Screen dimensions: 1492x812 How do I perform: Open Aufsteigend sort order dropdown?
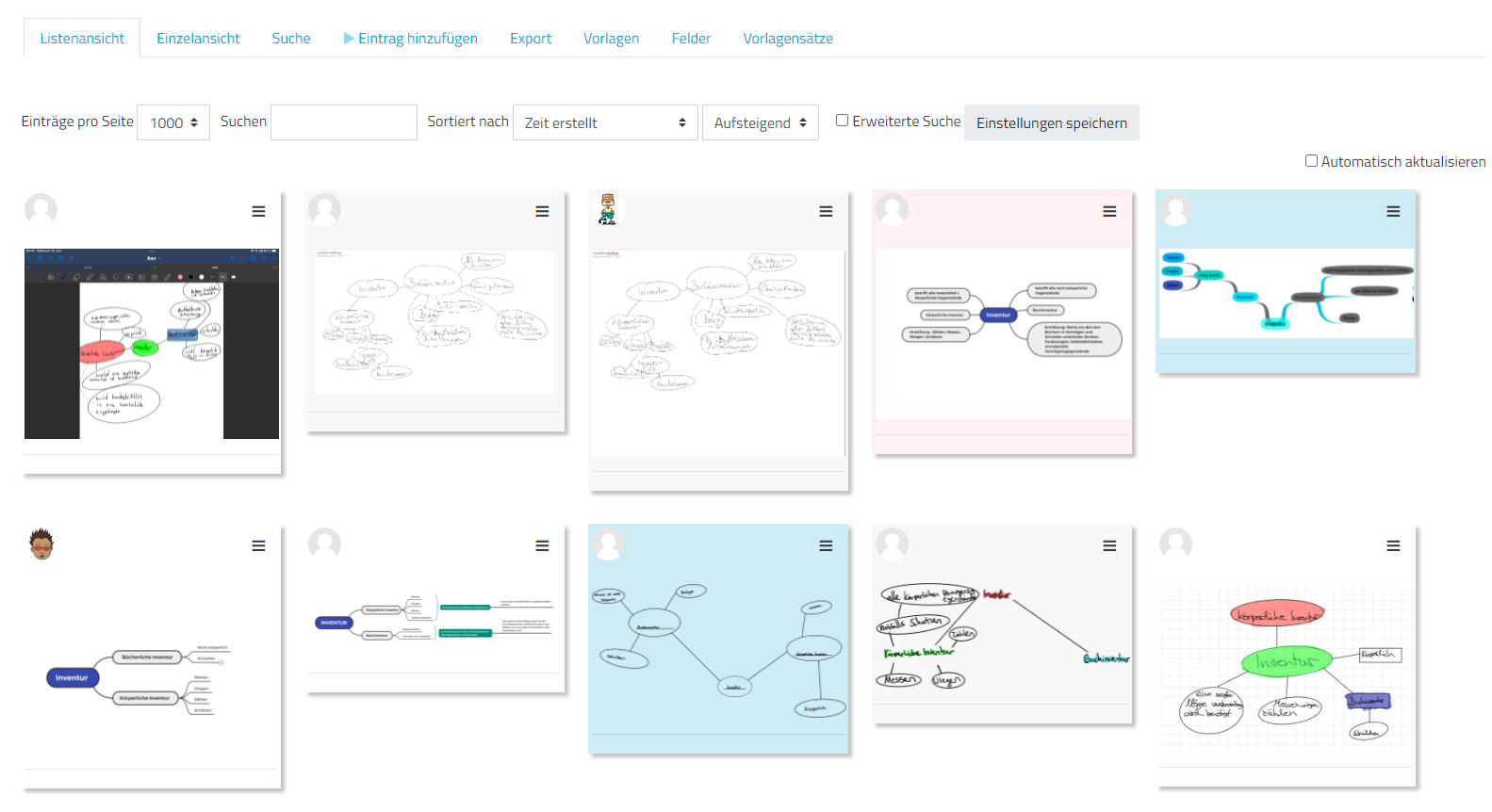click(x=760, y=123)
